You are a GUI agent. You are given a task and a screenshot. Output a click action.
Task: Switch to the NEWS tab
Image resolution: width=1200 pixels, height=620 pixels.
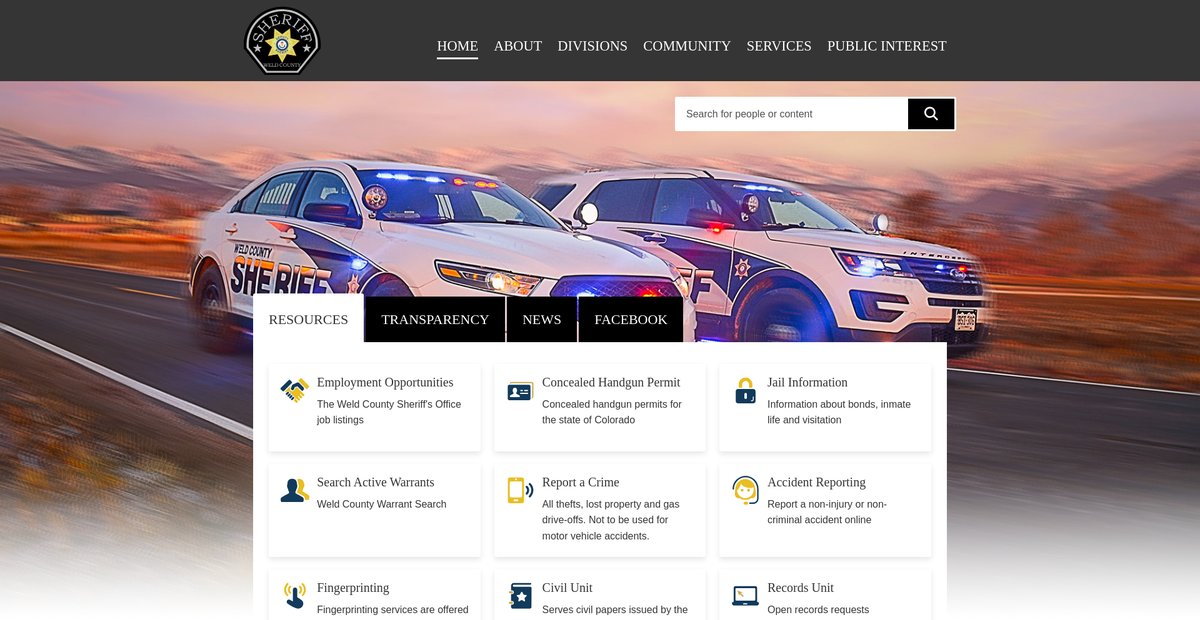tap(542, 319)
